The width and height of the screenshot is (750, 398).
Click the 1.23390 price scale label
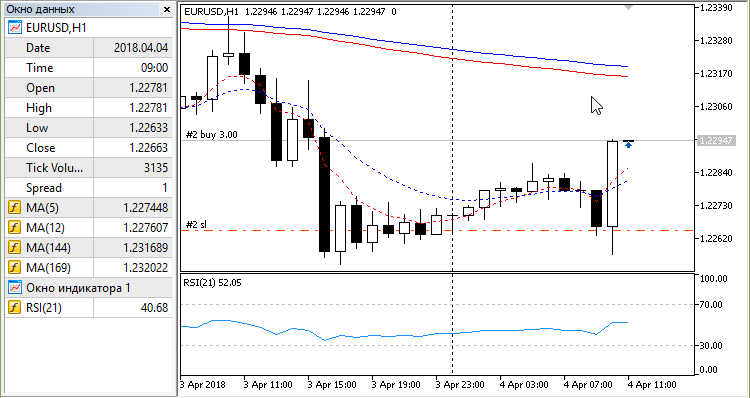(x=716, y=8)
